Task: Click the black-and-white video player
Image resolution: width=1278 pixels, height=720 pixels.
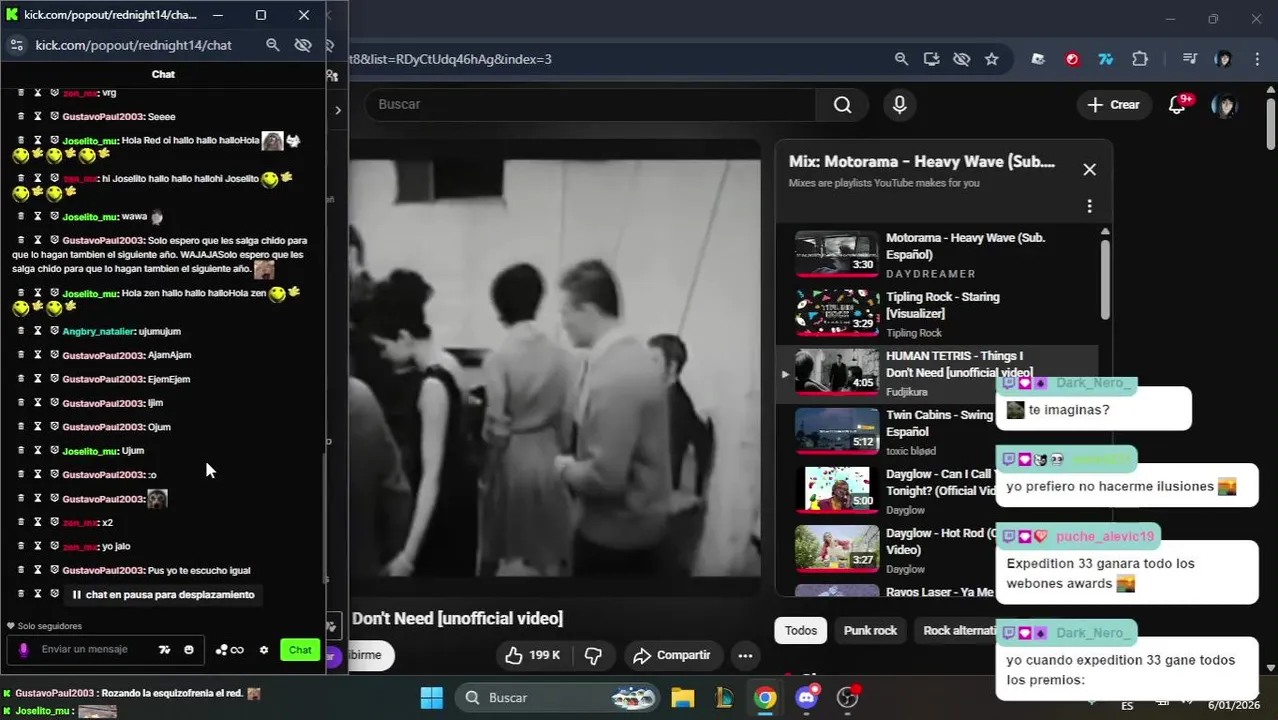Action: coord(555,368)
